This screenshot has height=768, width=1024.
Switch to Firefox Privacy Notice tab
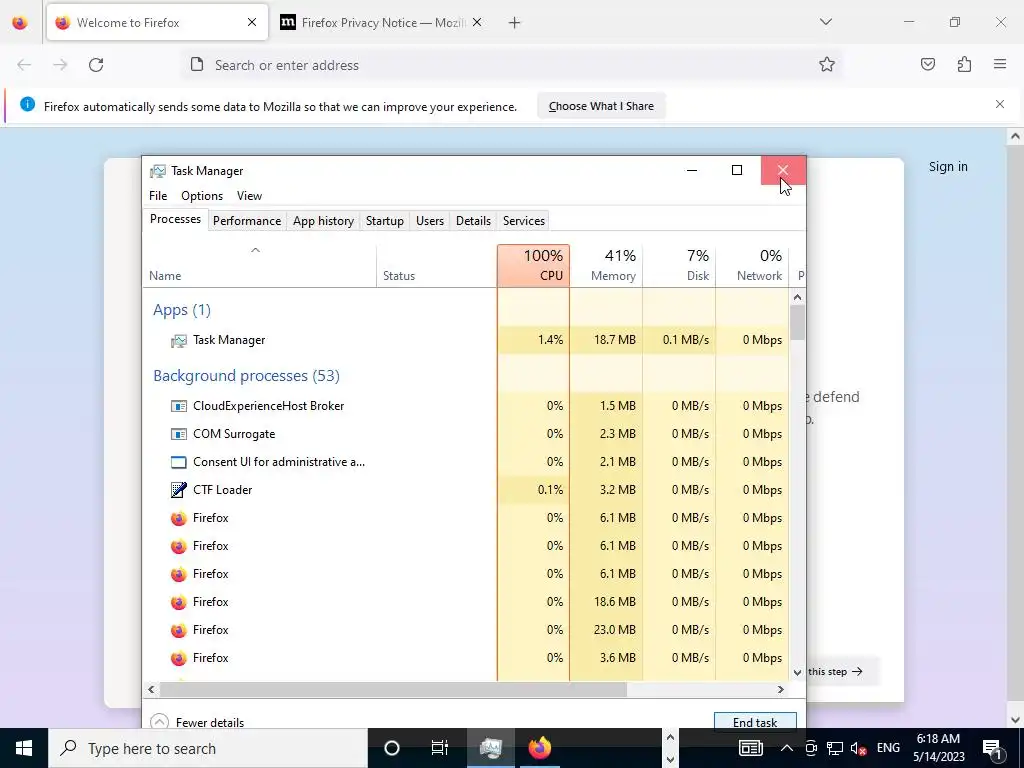click(x=382, y=23)
